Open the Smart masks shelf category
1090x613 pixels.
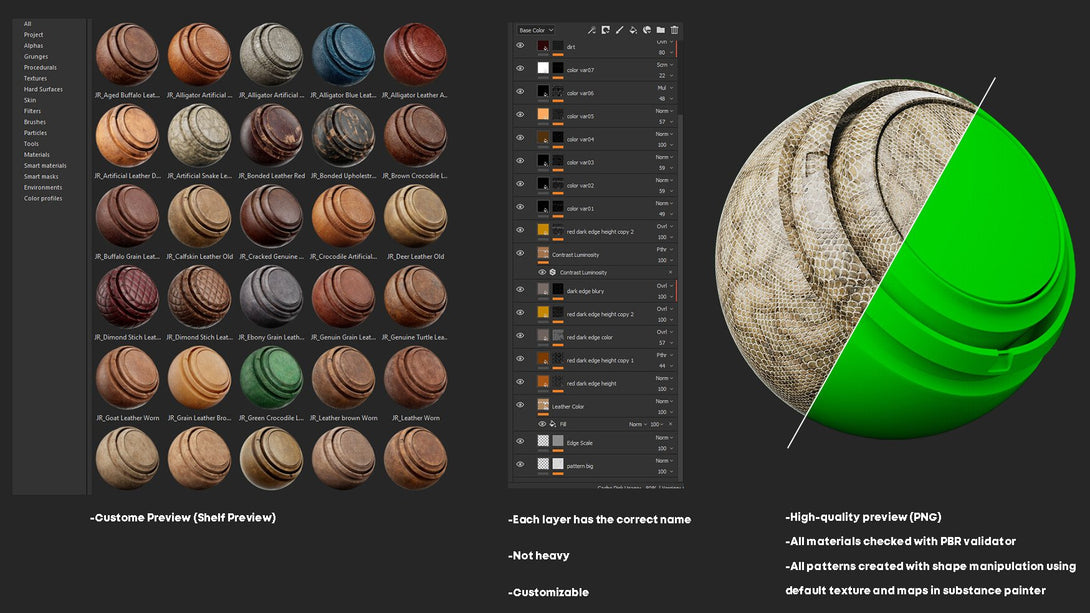click(41, 177)
